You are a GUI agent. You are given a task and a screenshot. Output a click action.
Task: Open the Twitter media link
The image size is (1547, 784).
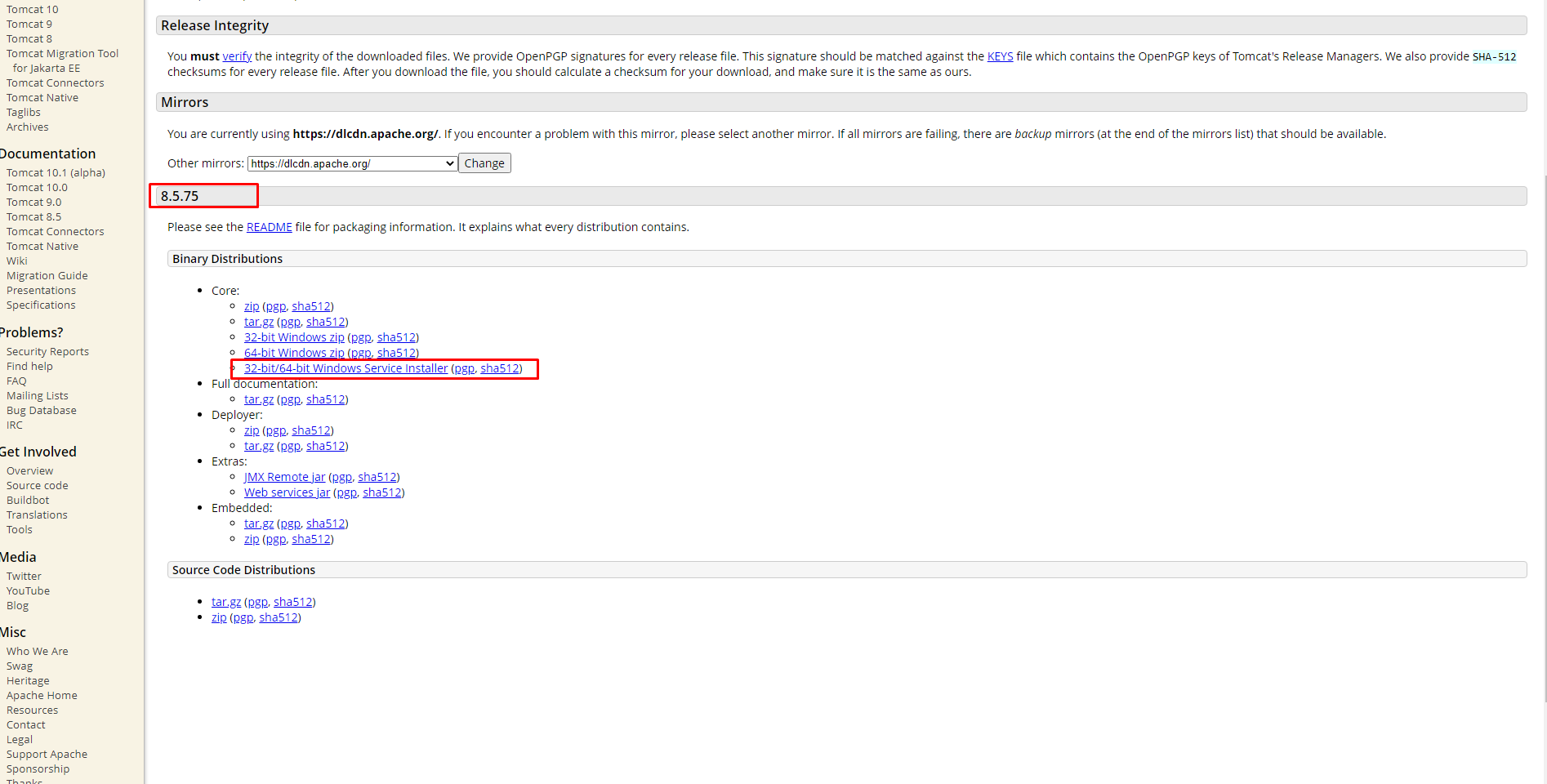[24, 577]
